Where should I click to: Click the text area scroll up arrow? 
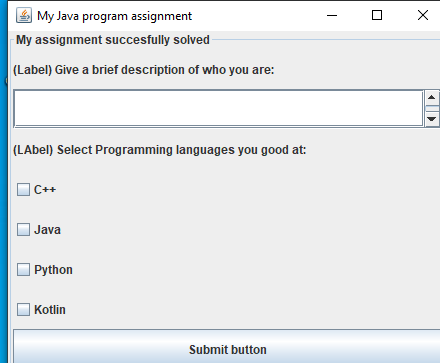coord(432,98)
